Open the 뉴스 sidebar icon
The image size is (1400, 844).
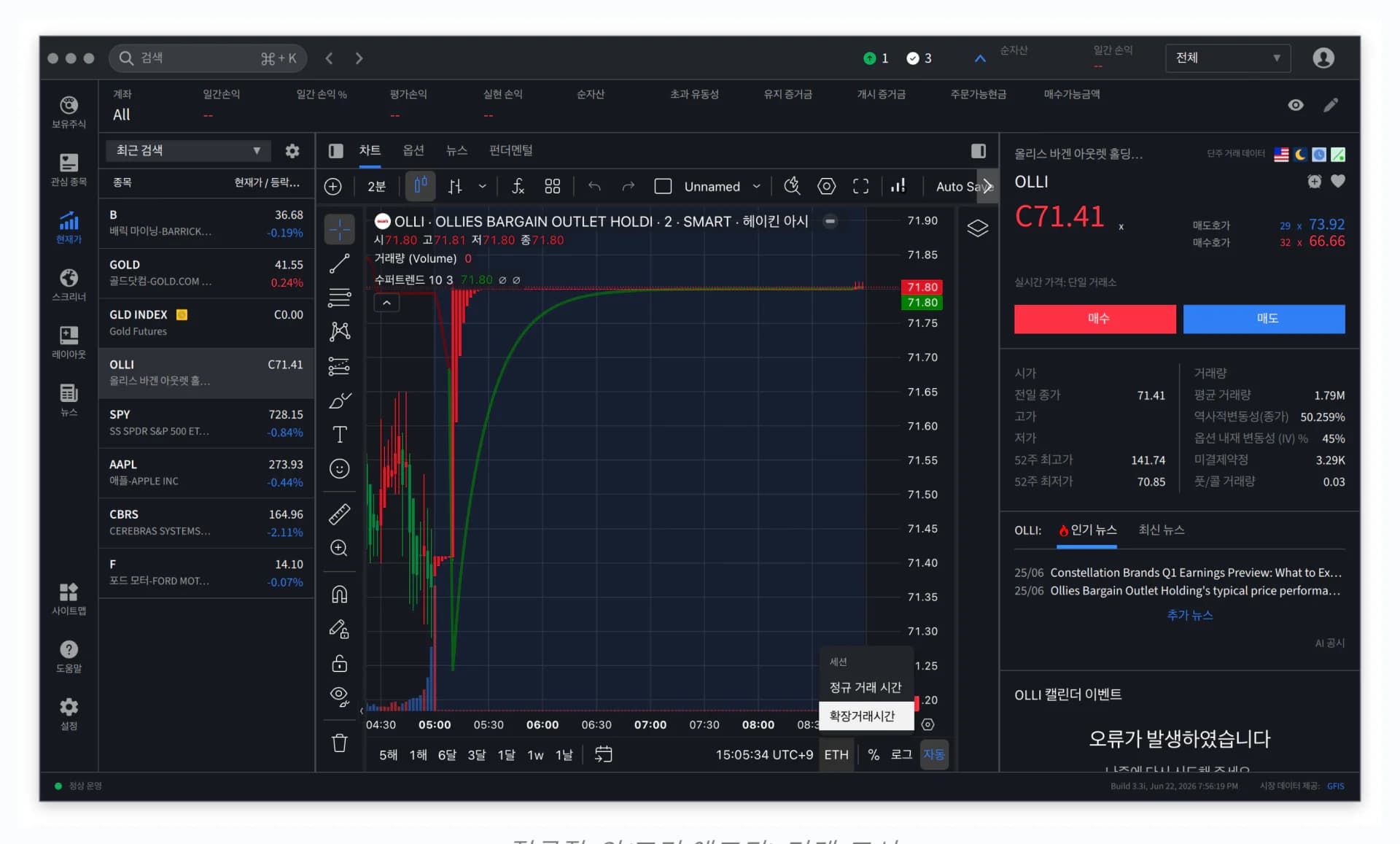69,400
